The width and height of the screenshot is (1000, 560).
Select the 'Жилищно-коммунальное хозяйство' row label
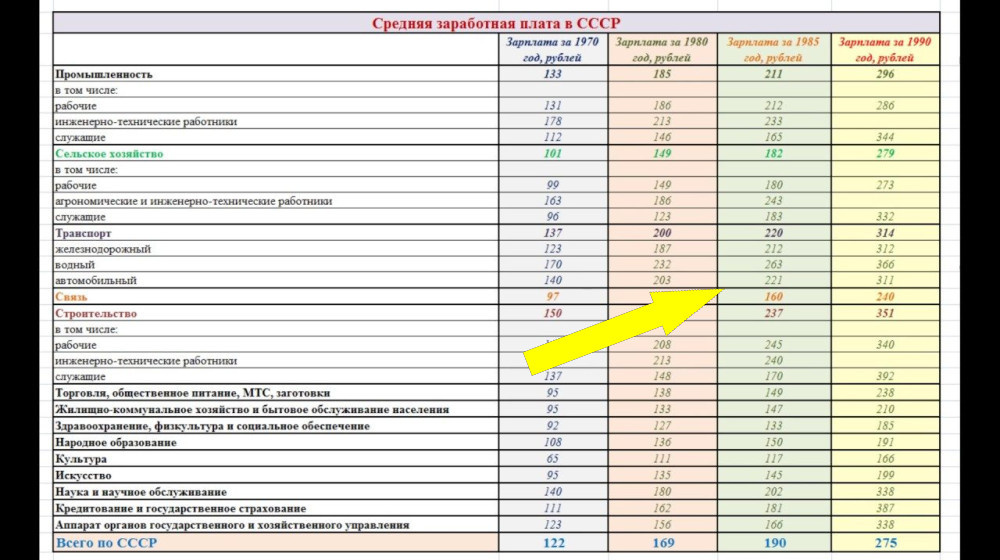tap(252, 409)
